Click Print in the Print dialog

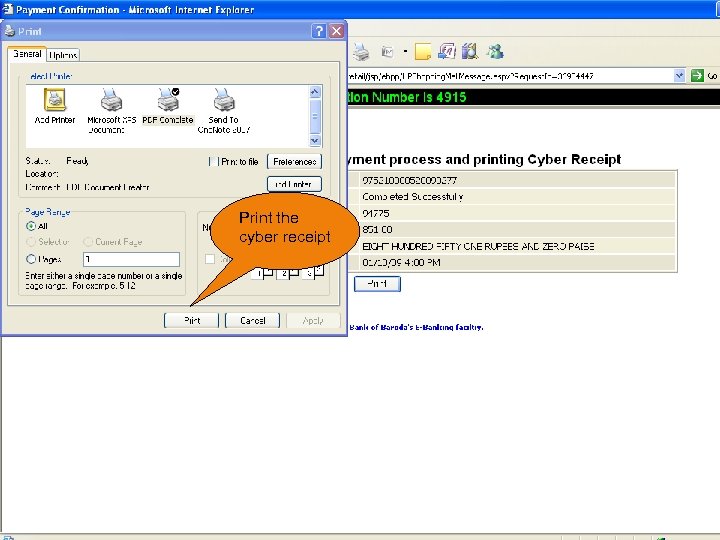click(x=191, y=321)
